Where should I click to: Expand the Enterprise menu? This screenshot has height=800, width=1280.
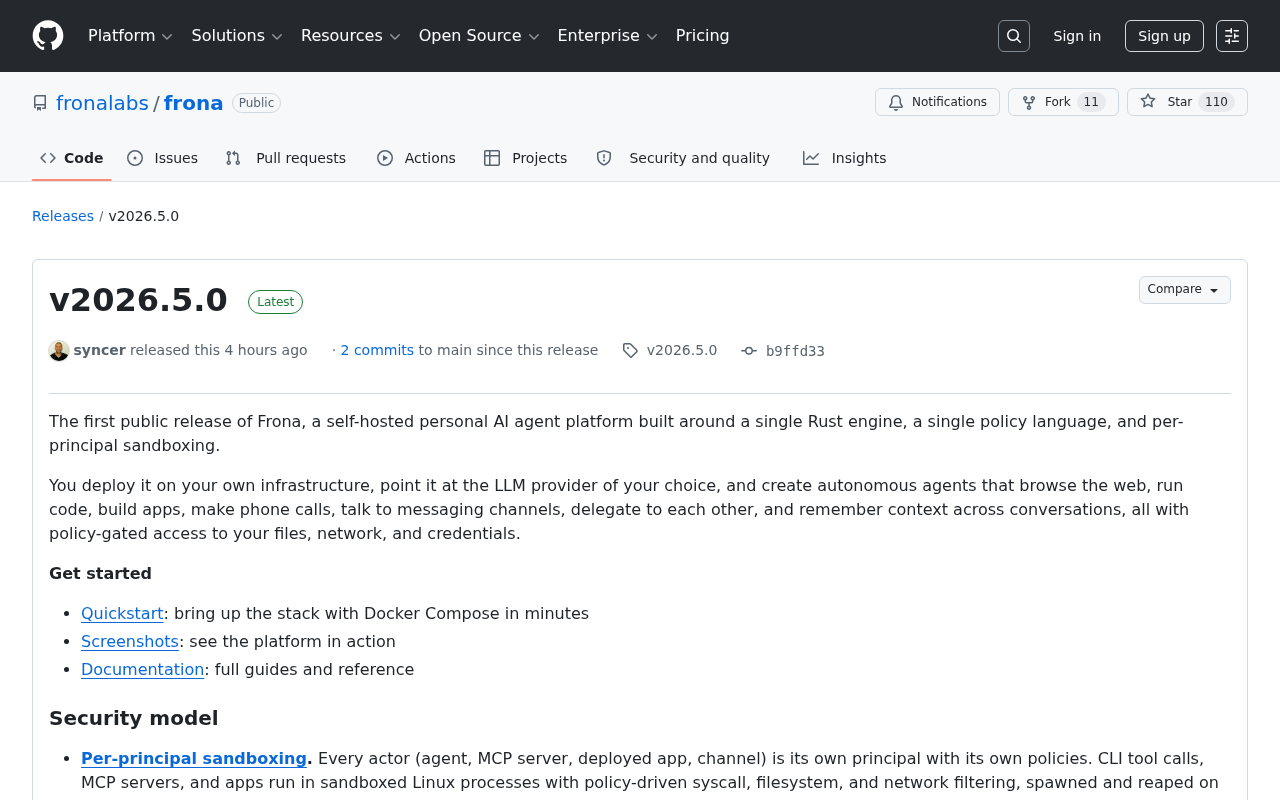[608, 36]
